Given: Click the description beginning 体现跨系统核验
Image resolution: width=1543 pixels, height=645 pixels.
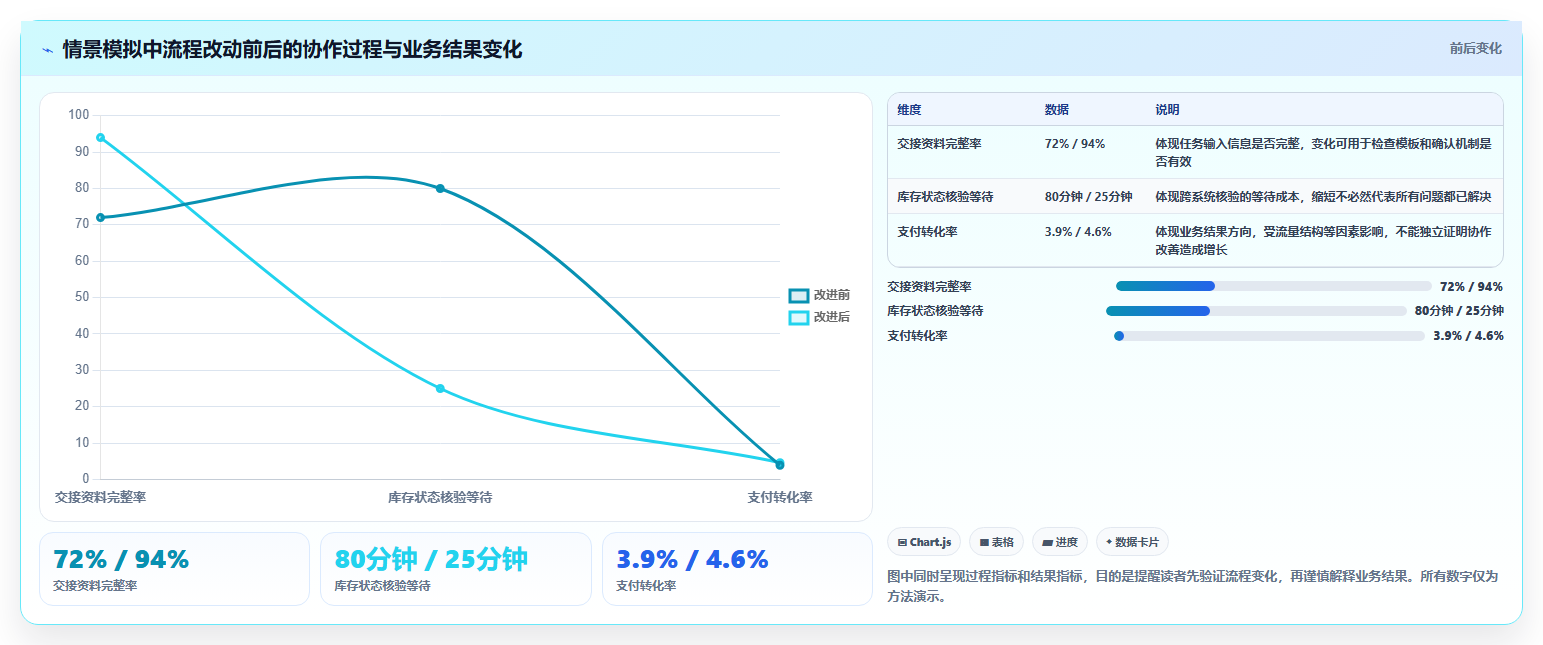Looking at the screenshot, I should [1323, 196].
